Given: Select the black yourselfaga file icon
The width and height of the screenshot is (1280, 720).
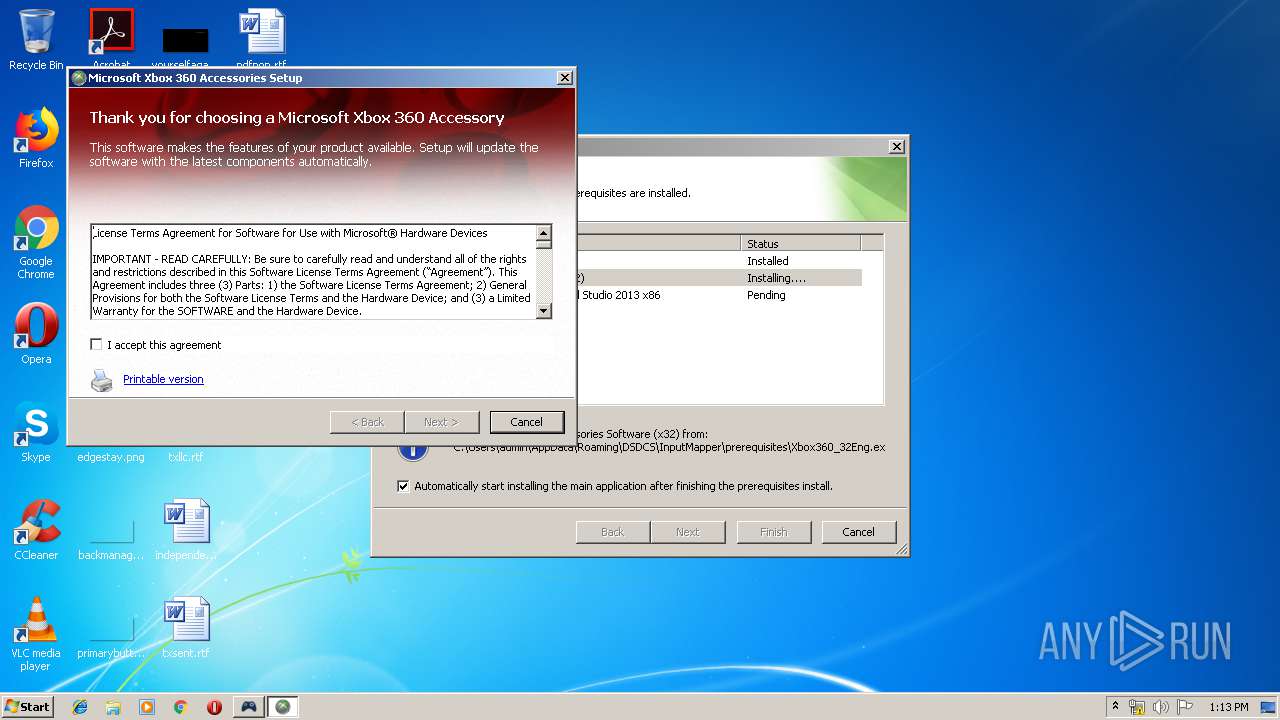Looking at the screenshot, I should click(x=185, y=41).
